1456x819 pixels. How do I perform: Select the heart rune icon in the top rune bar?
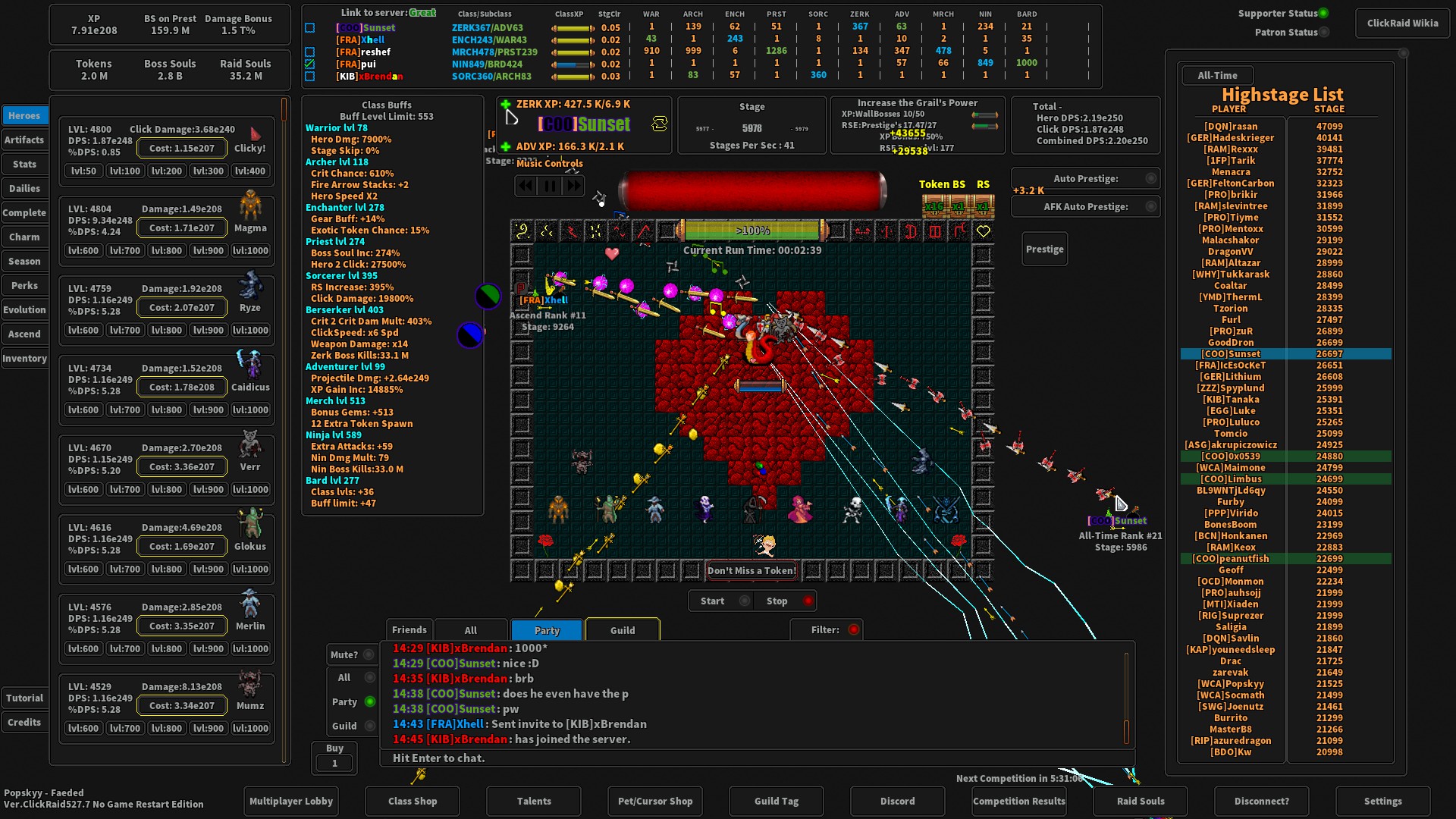click(984, 232)
